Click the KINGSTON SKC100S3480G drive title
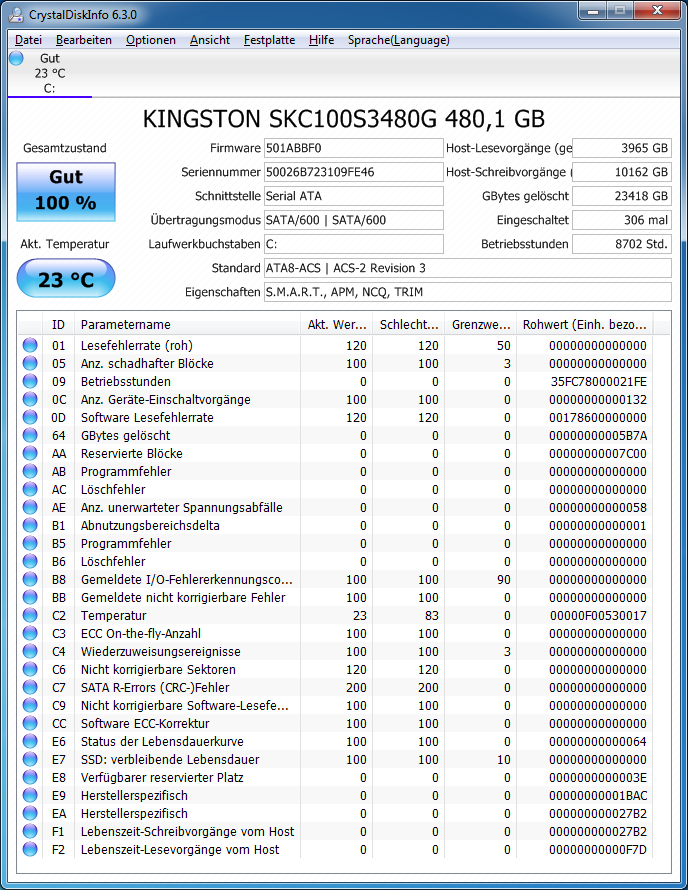691x890 pixels. 344,119
